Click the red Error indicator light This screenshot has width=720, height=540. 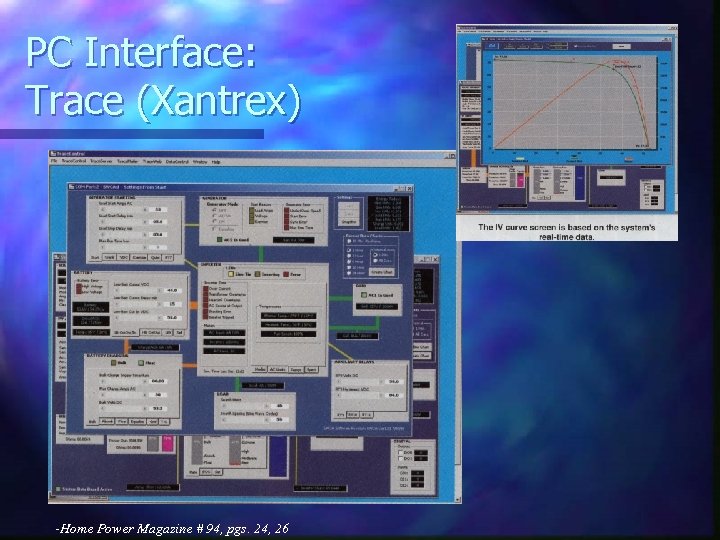pos(286,274)
